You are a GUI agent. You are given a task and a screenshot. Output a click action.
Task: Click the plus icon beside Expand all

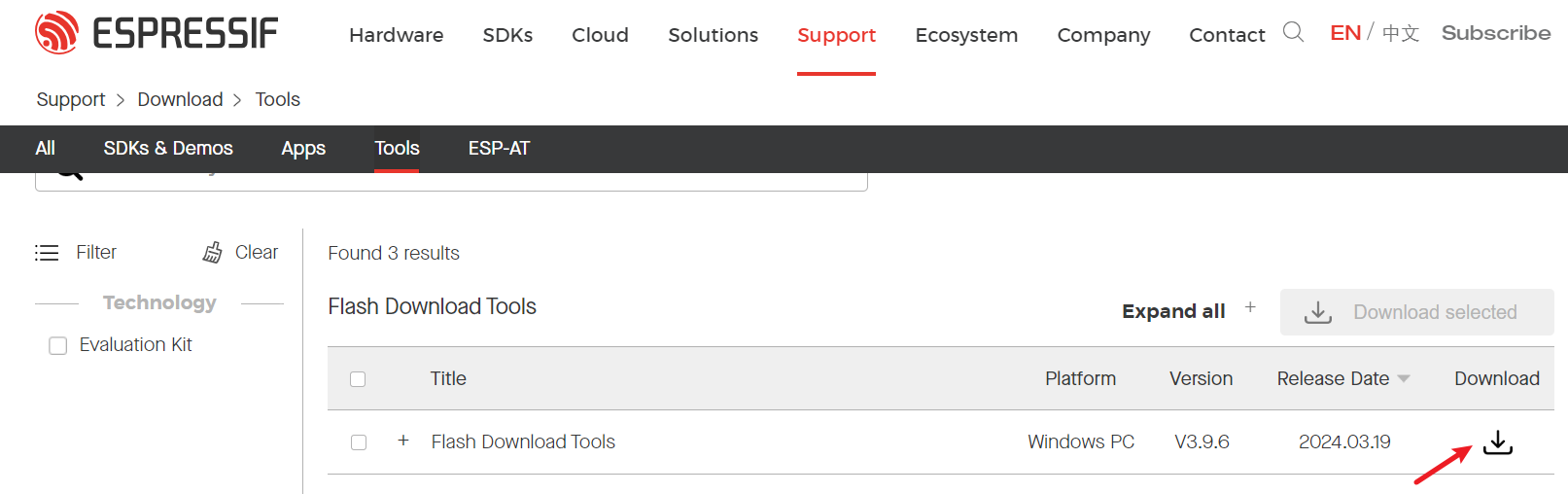point(1250,307)
